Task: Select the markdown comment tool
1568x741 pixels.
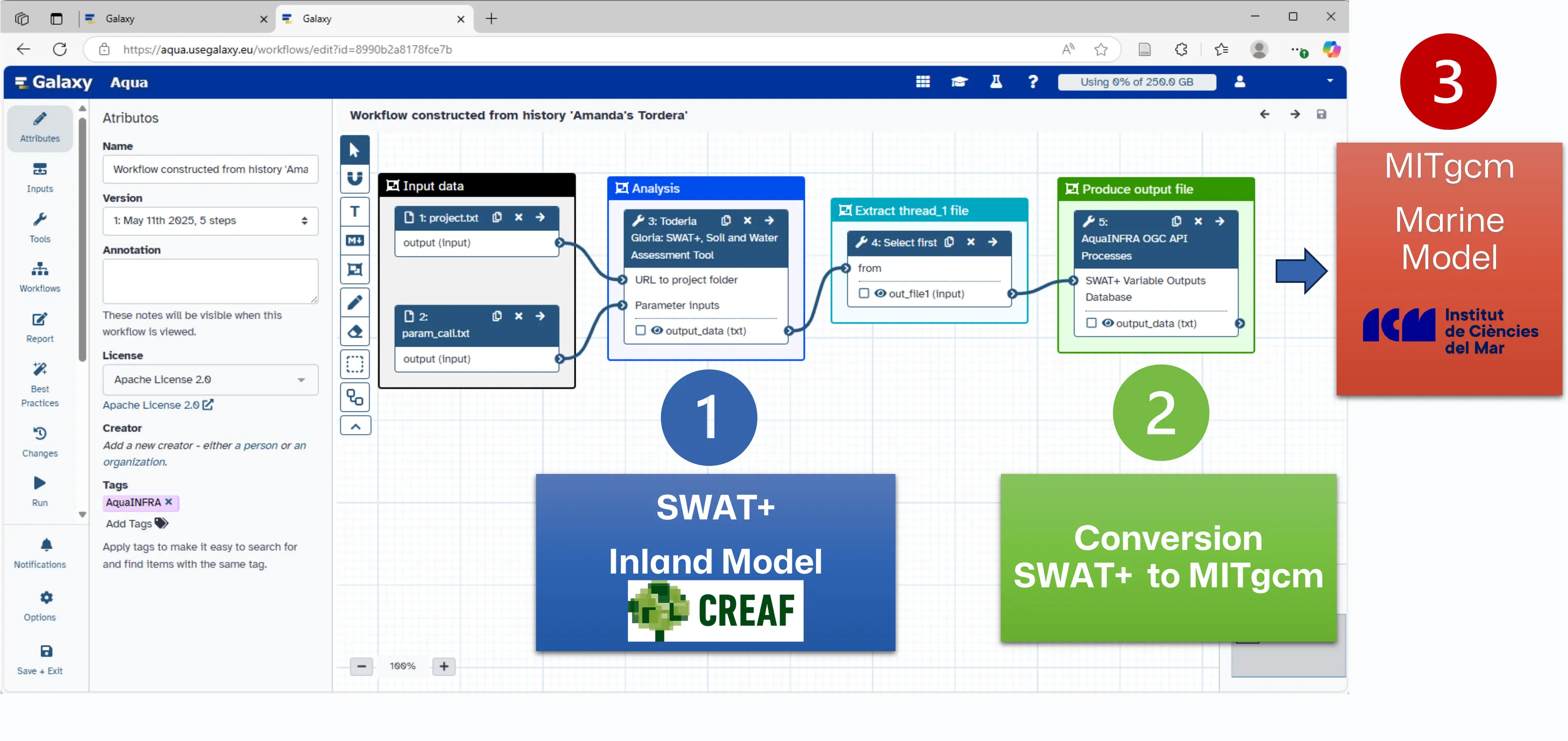Action: (x=355, y=240)
